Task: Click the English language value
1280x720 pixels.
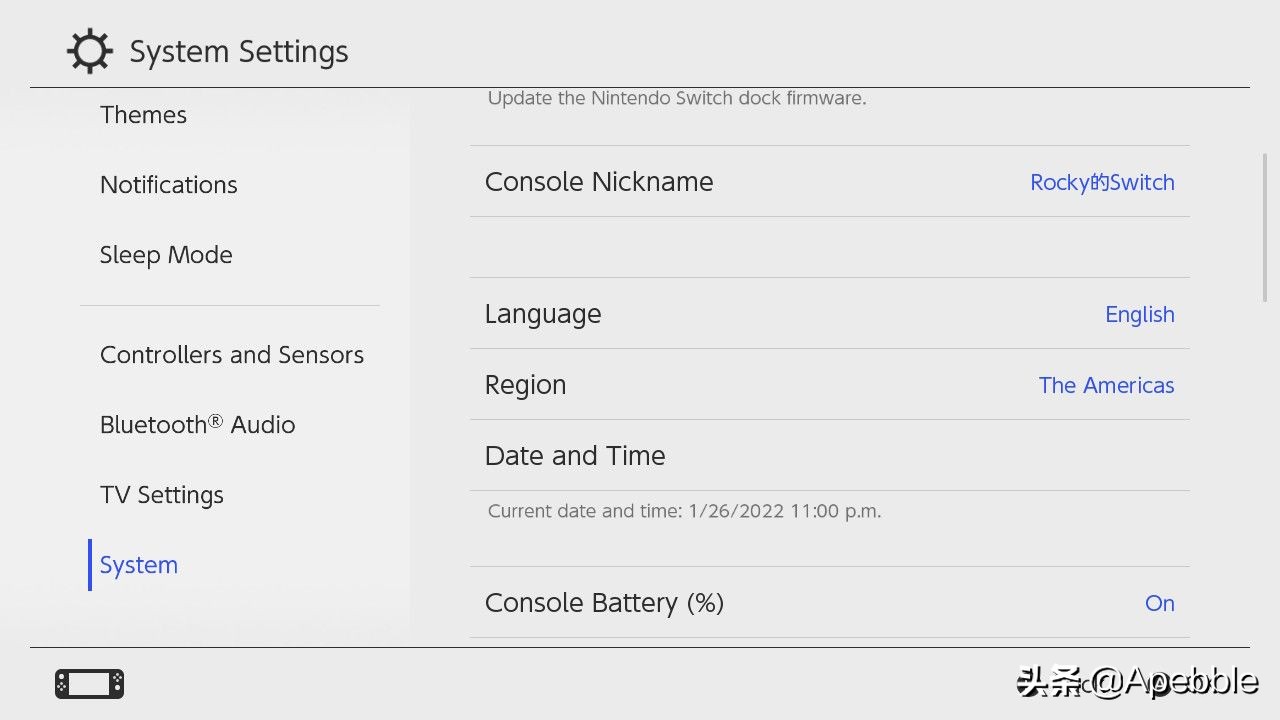Action: [x=1139, y=314]
